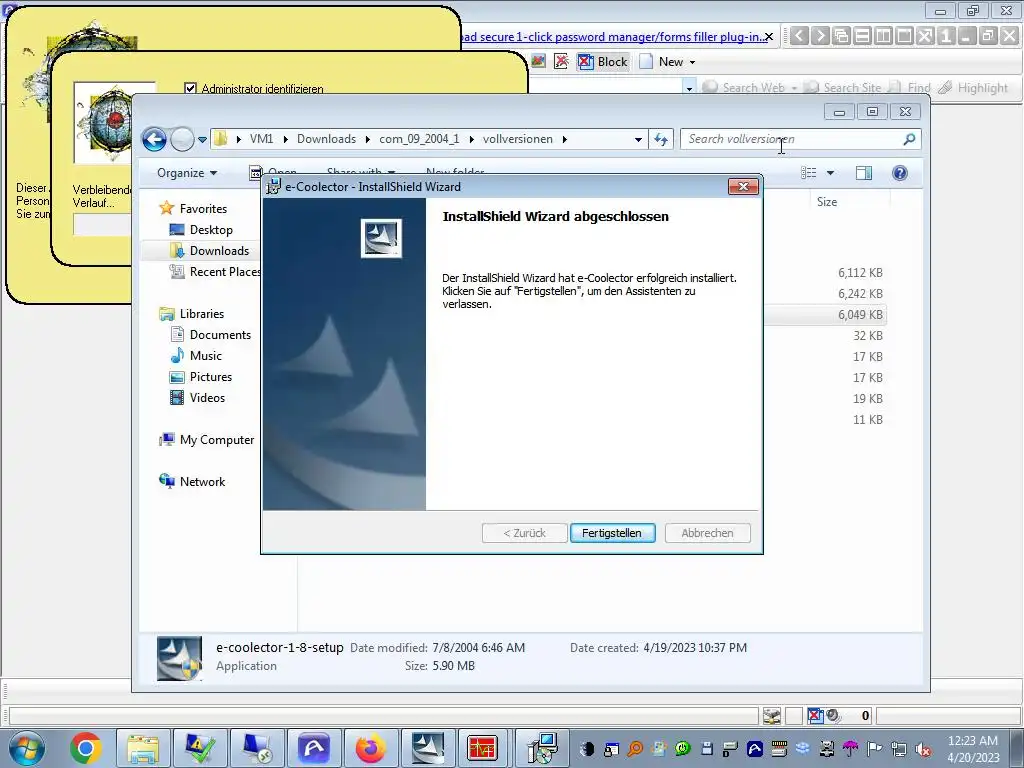This screenshot has height=768, width=1024.
Task: Click Fertigstellen to finish the installer
Action: tap(612, 533)
